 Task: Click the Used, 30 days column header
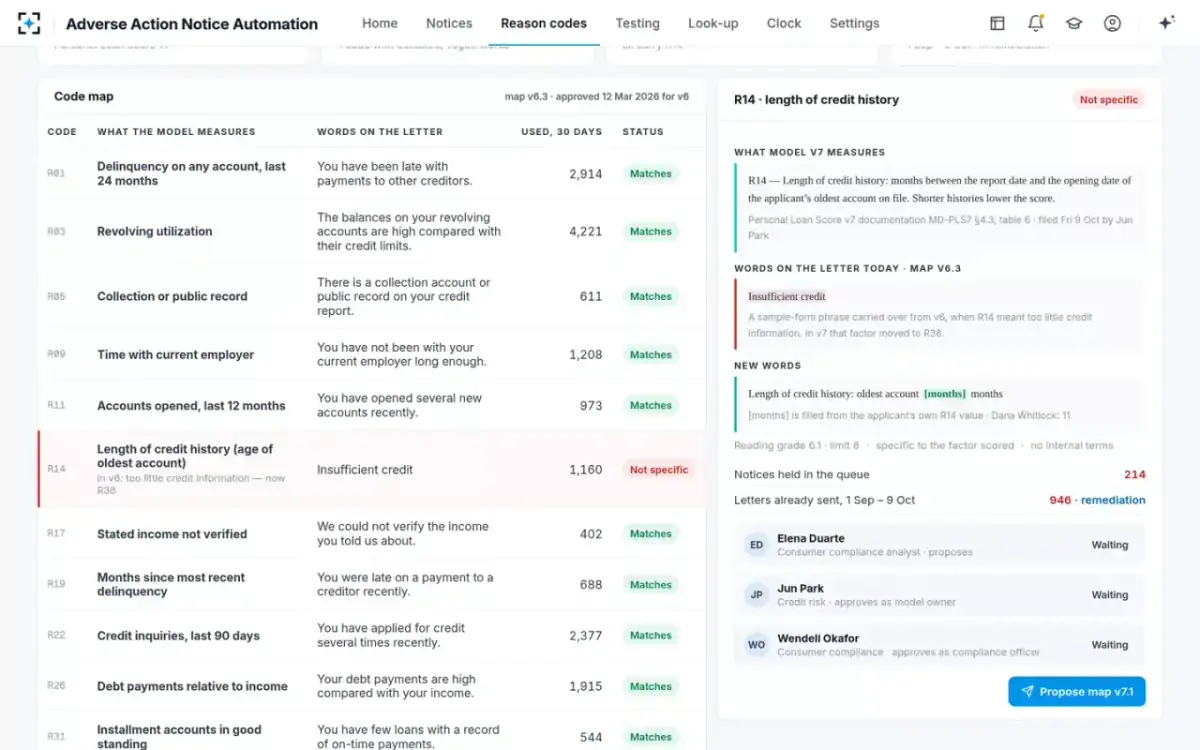point(562,132)
